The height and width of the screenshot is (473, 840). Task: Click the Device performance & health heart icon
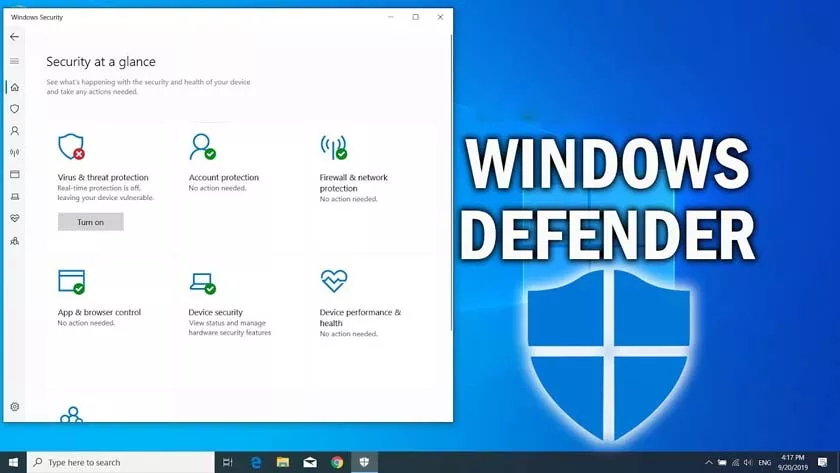(334, 281)
